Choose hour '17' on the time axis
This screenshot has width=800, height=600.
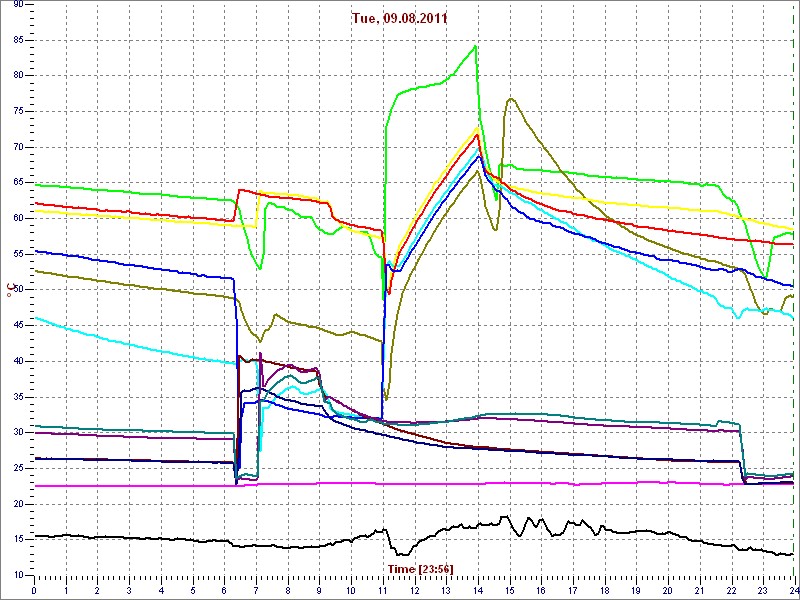[x=572, y=590]
